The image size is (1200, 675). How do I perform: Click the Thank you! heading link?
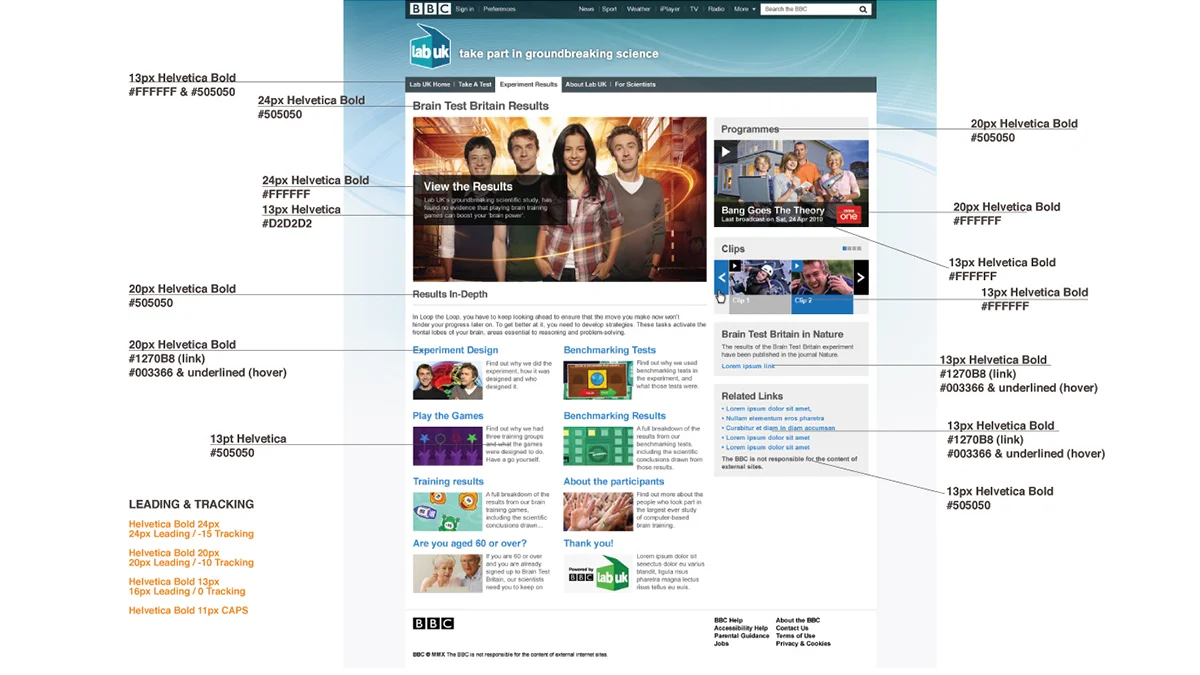(589, 544)
